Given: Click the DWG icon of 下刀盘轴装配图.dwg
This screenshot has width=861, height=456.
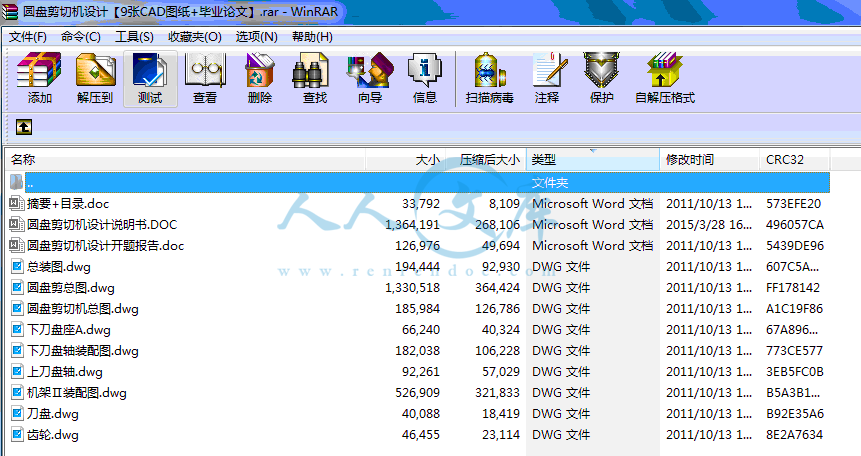Looking at the screenshot, I should coord(17,351).
